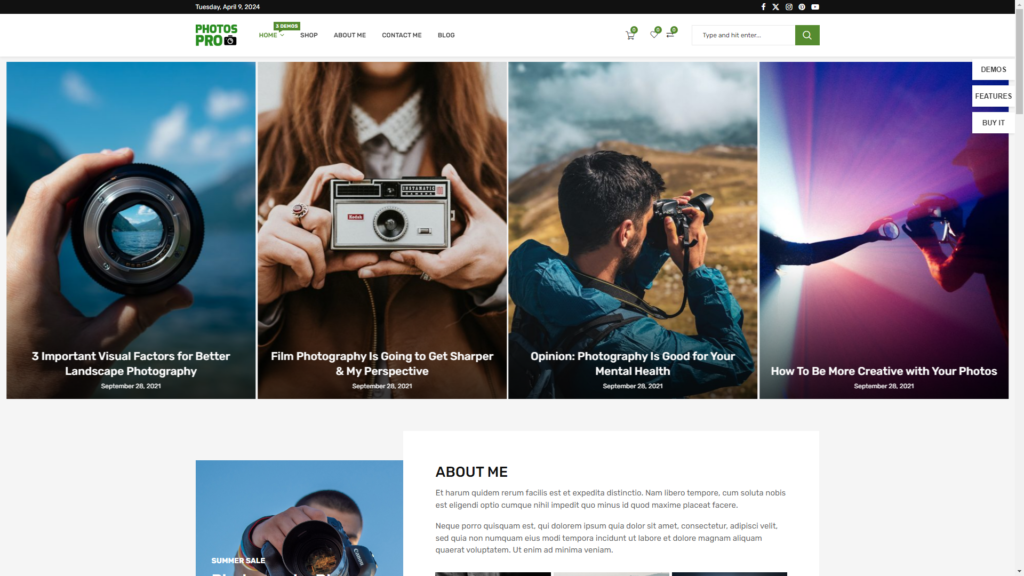Click the date under Landscape Photography title
The width and height of the screenshot is (1024, 576).
click(x=131, y=386)
